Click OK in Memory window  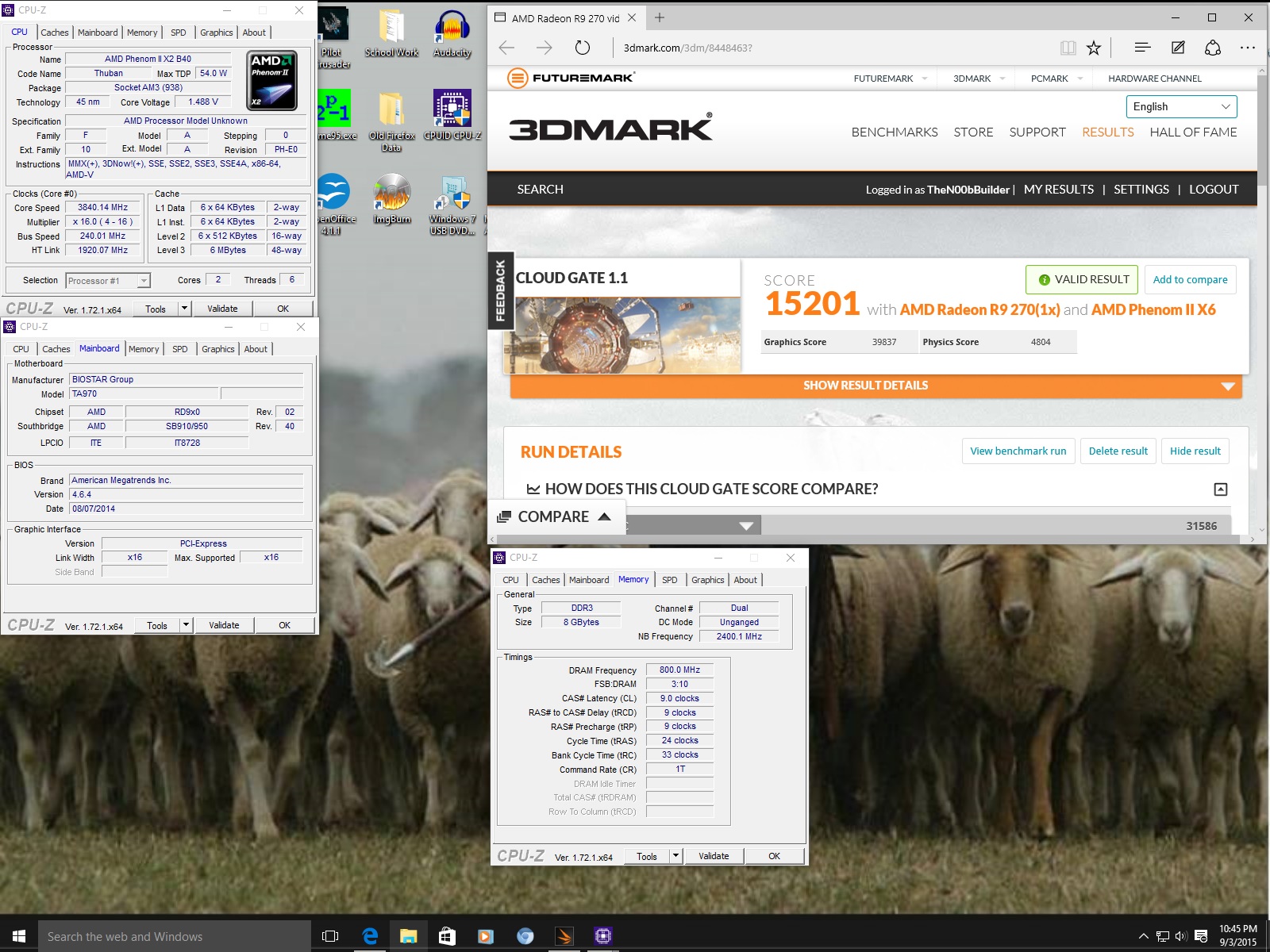click(774, 856)
